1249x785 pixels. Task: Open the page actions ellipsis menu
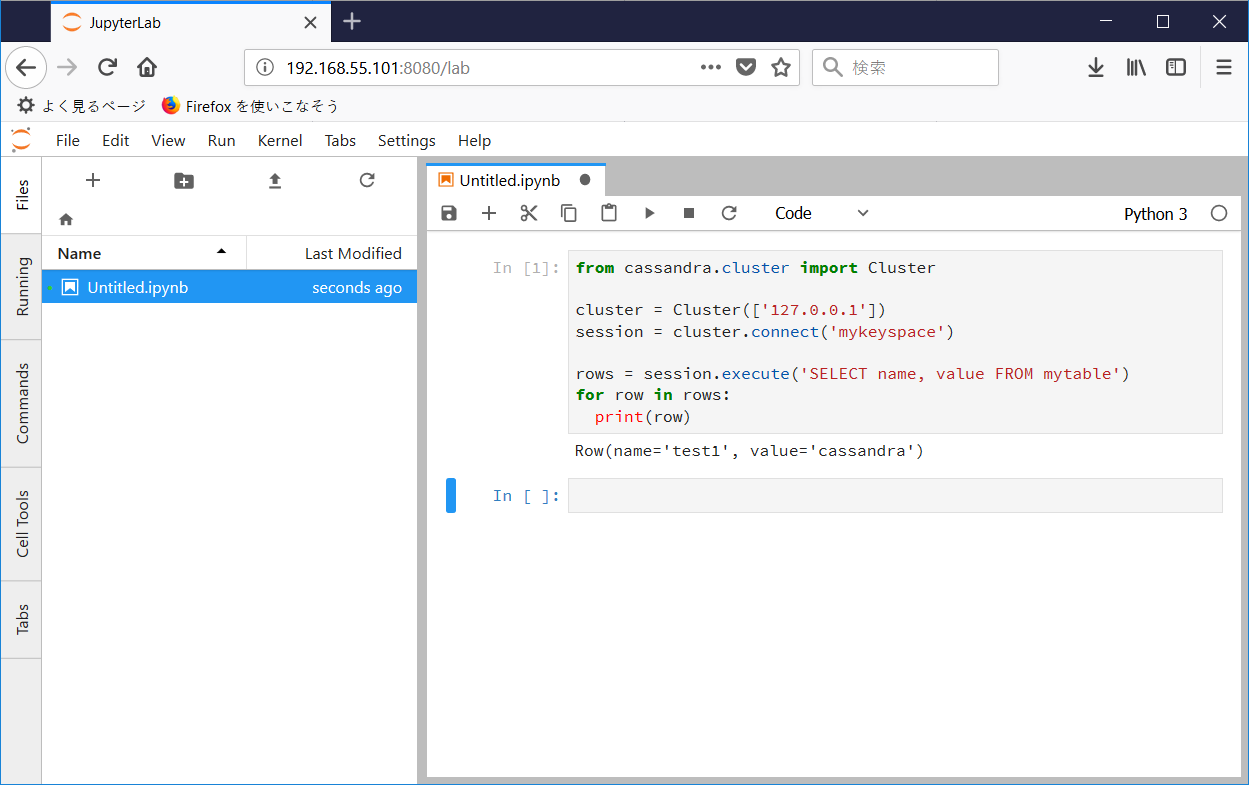coord(710,67)
